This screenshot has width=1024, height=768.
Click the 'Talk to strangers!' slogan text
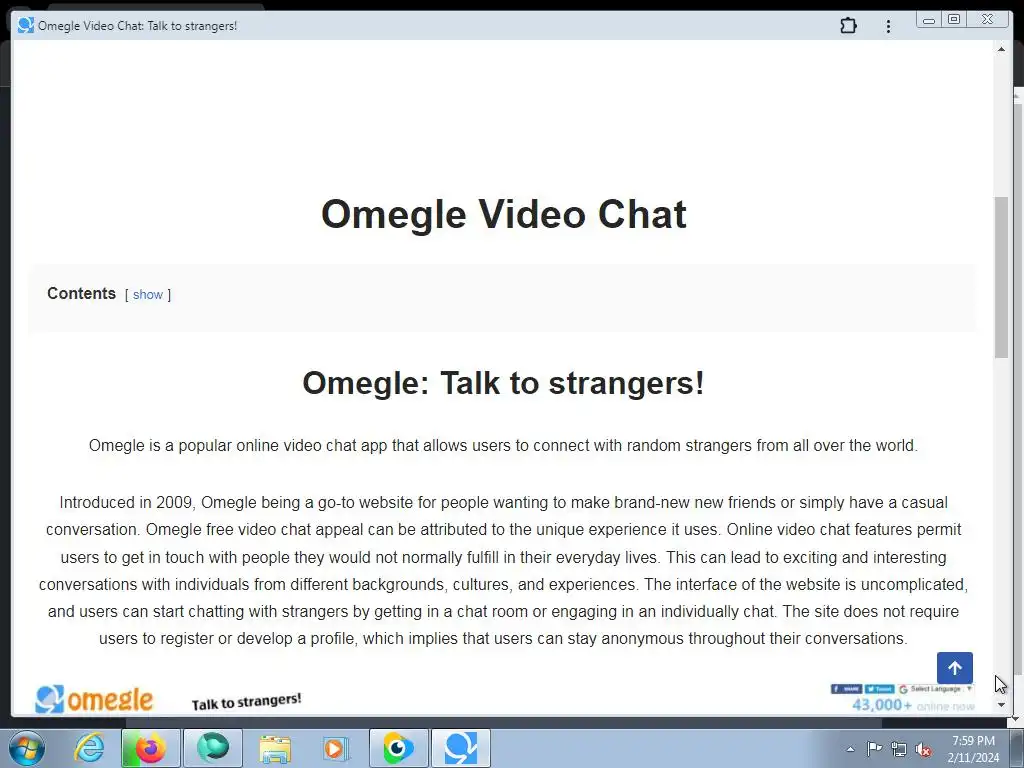tap(246, 701)
